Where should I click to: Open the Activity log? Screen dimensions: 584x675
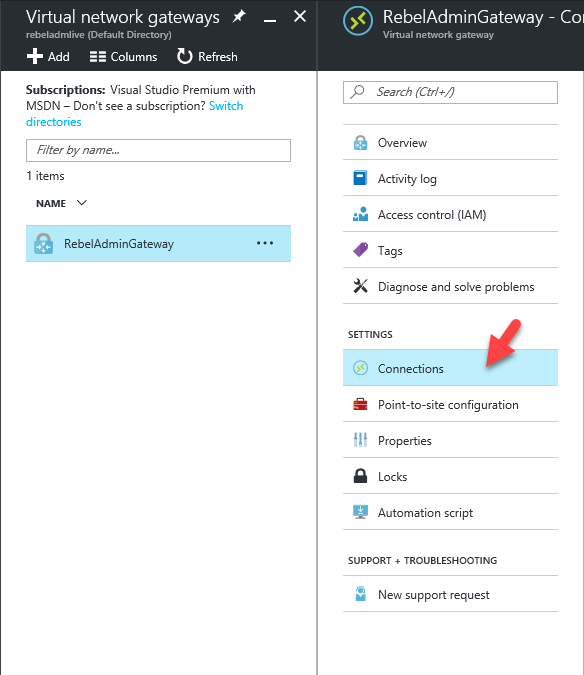450,178
